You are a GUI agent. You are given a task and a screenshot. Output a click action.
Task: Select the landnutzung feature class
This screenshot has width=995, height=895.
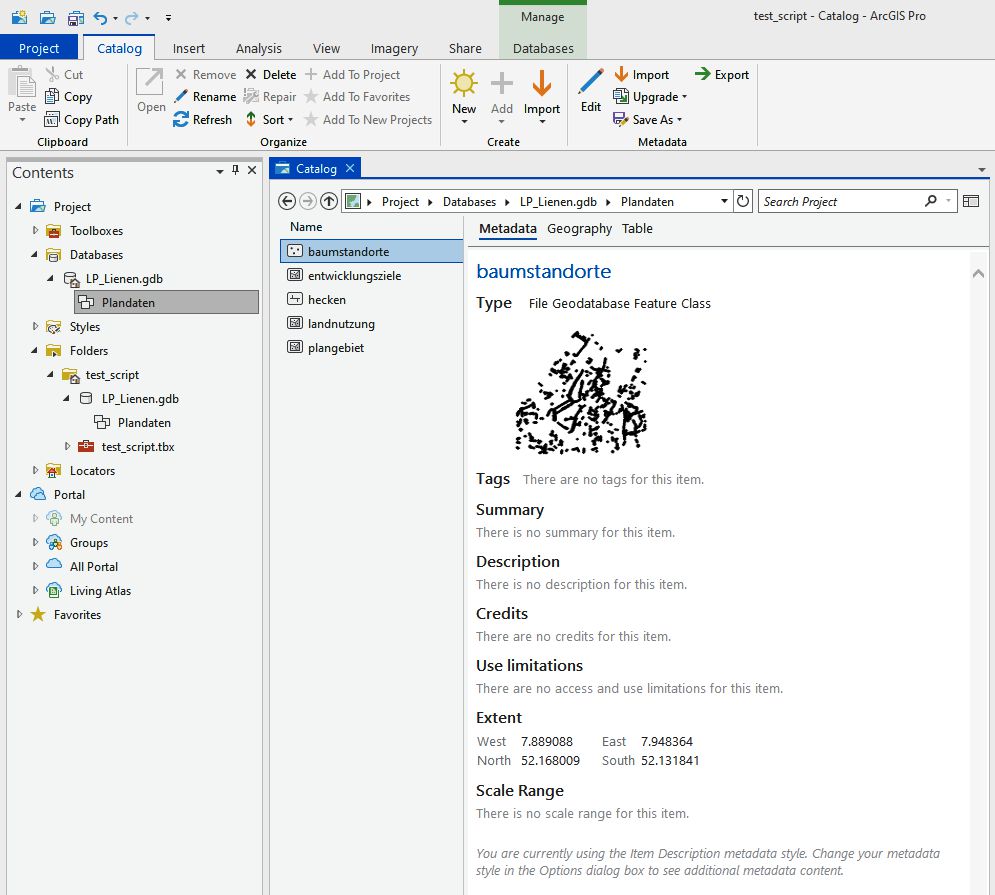(x=341, y=324)
